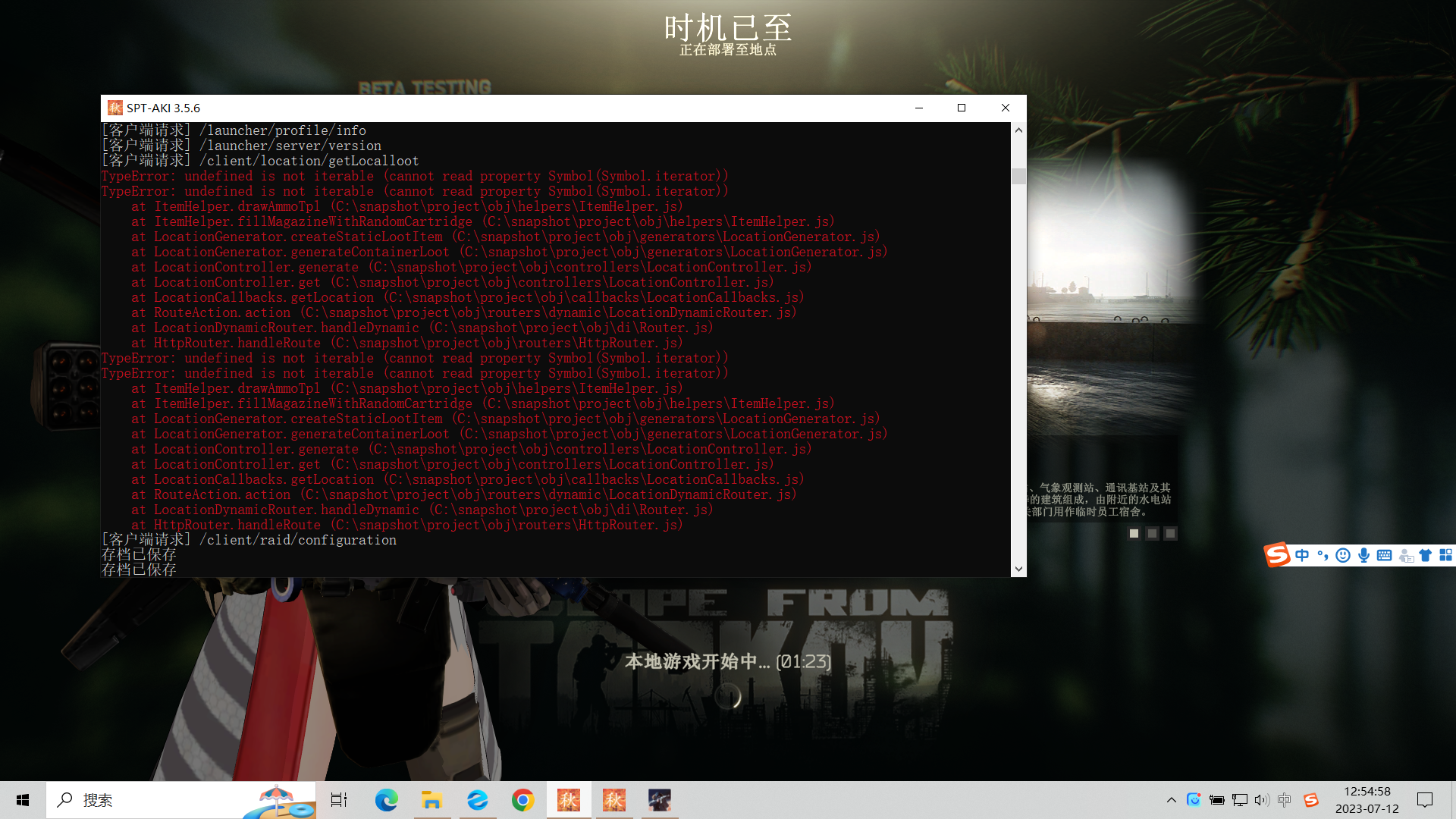Screen dimensions: 1456x819
Task: Click scroll up arrow in SPT-AKI console
Action: tap(1018, 130)
